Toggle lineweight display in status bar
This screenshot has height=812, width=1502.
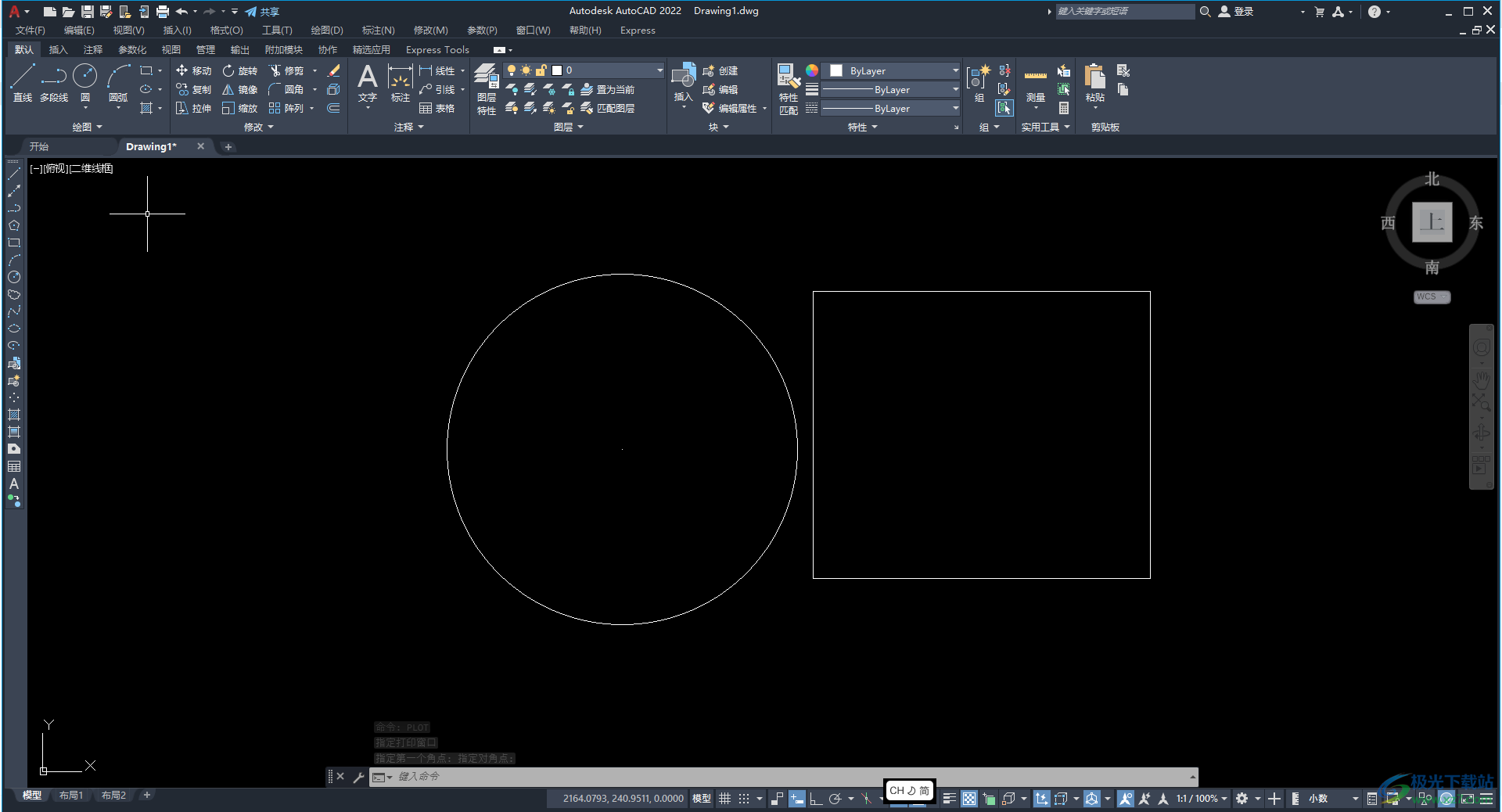[x=949, y=799]
